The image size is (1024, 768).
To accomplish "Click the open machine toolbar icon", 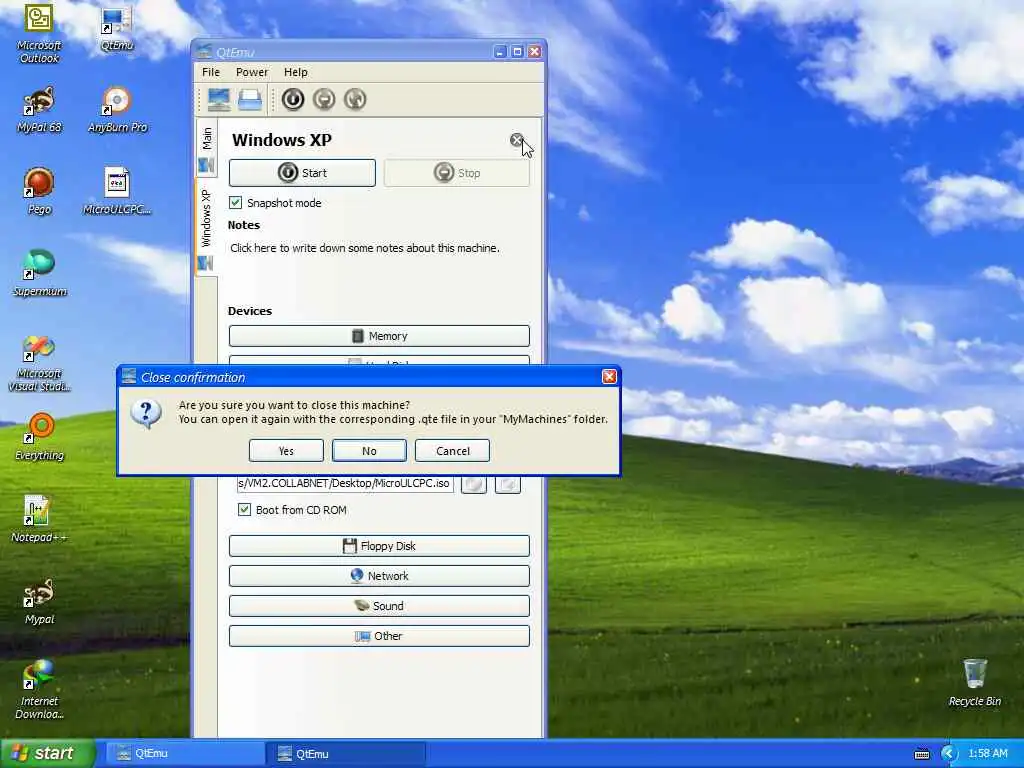I will 250,99.
